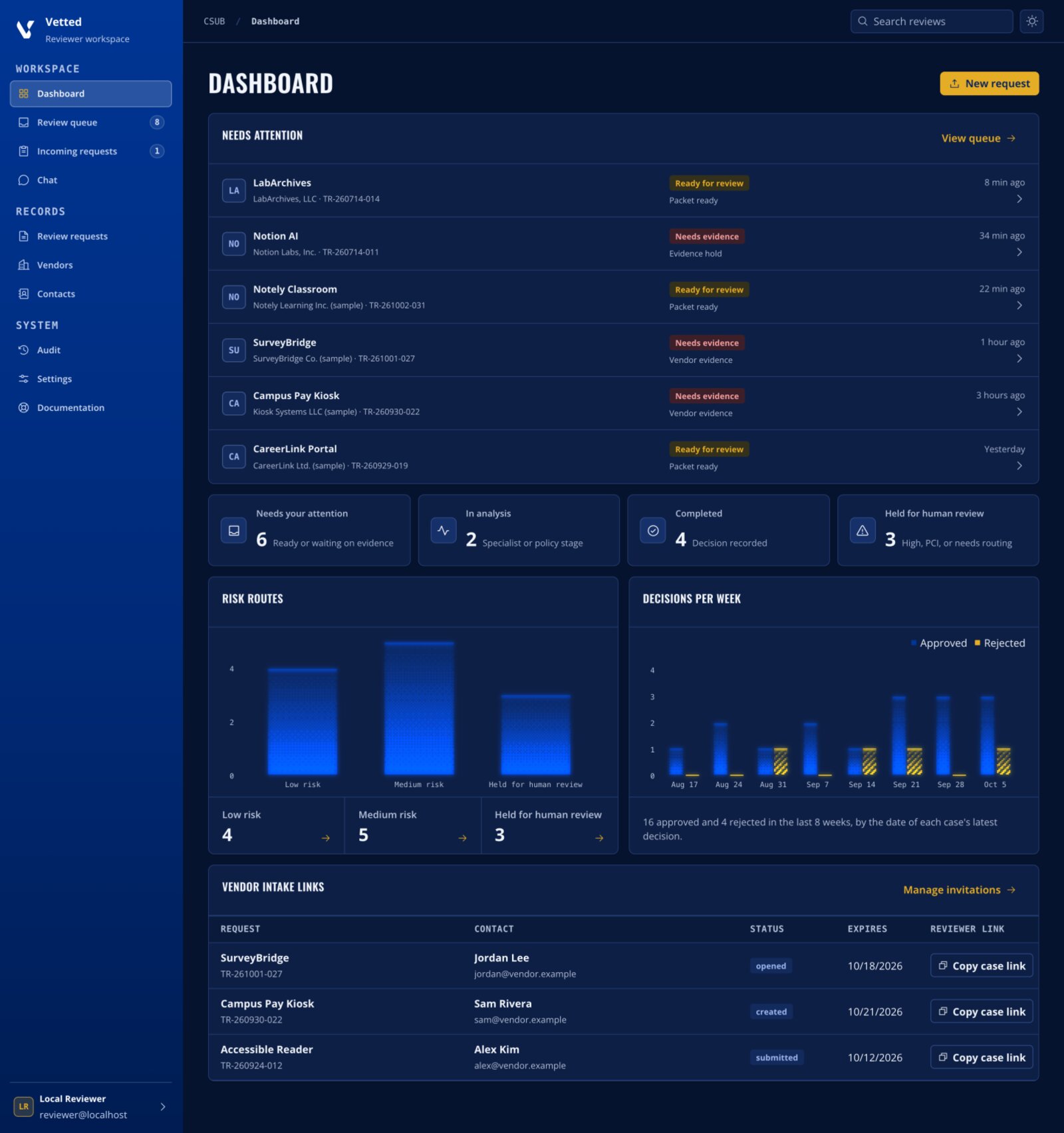Expand the LabArchives row chevron

[x=1019, y=199]
